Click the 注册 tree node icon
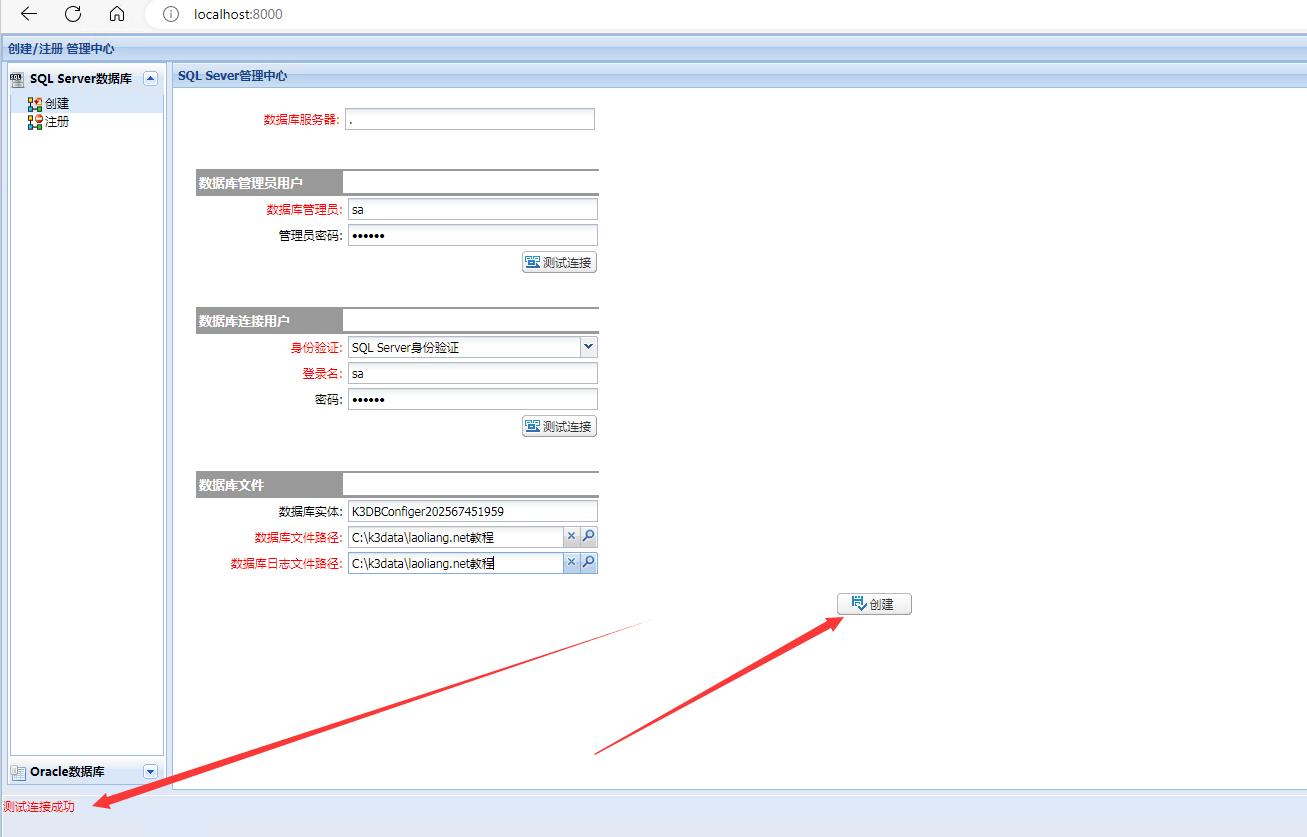Screen dimensions: 1307x837 [35, 122]
